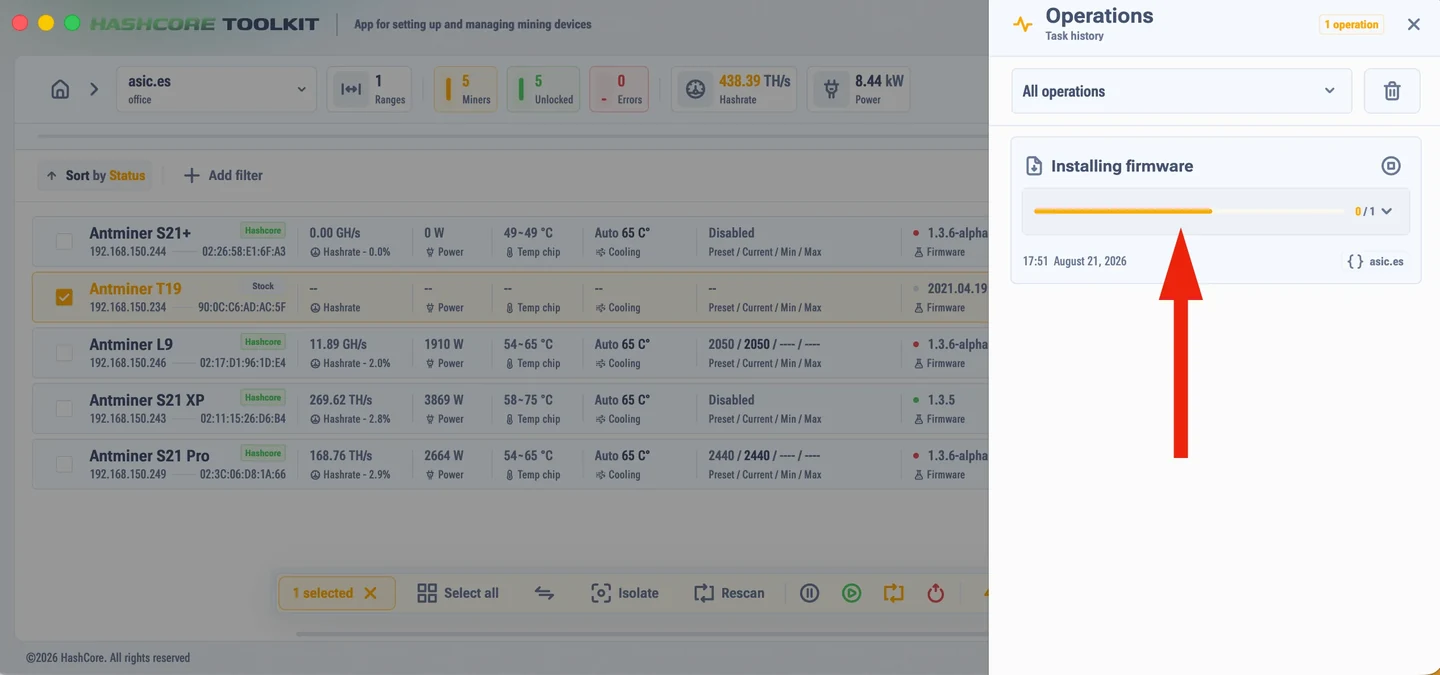Viewport: 1440px width, 675px height.
Task: Open the 0 Errors counter
Action: coord(619,89)
